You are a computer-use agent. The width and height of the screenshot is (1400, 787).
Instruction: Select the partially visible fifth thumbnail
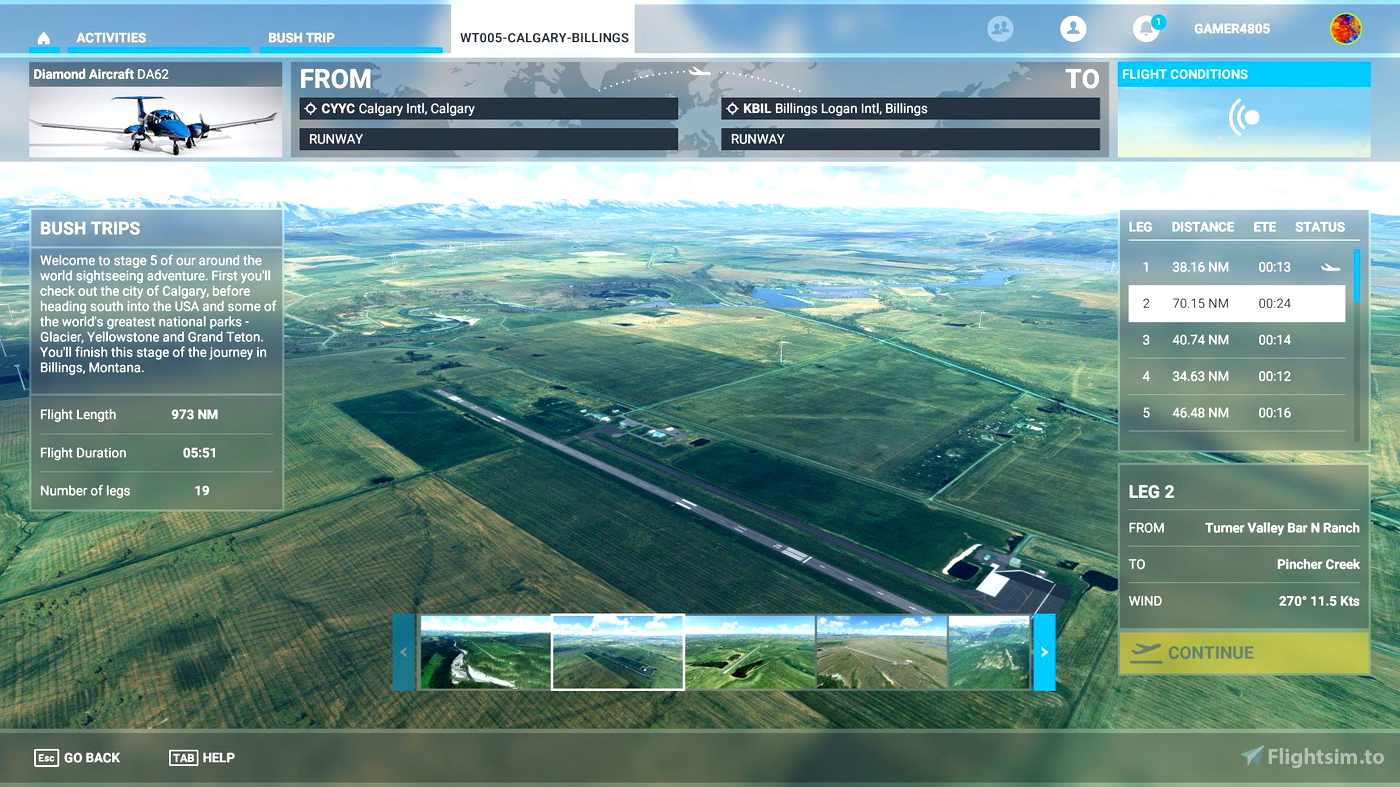click(x=989, y=652)
